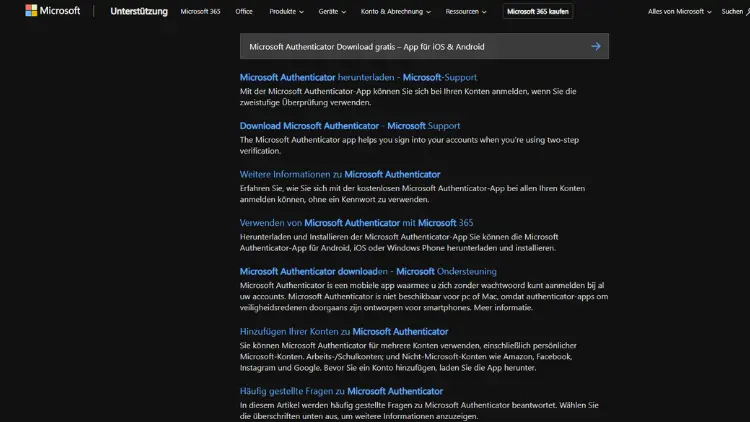Submit search with the blue arrow icon
750x422 pixels.
[x=596, y=46]
